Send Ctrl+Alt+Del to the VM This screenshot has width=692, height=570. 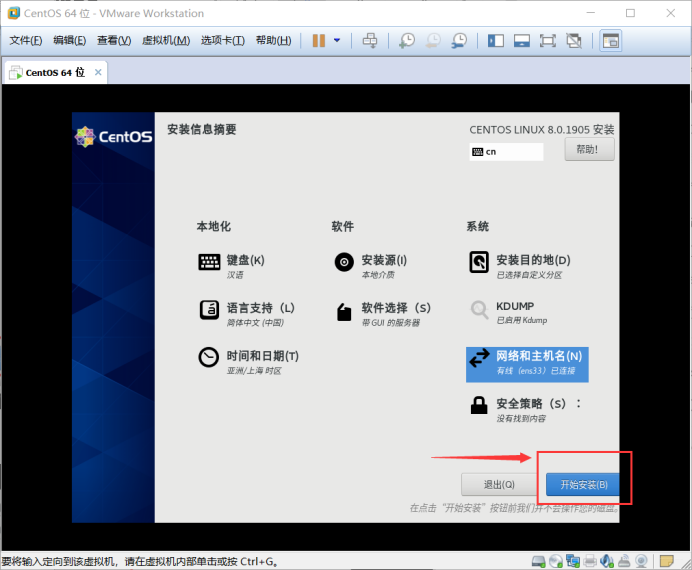click(x=370, y=41)
